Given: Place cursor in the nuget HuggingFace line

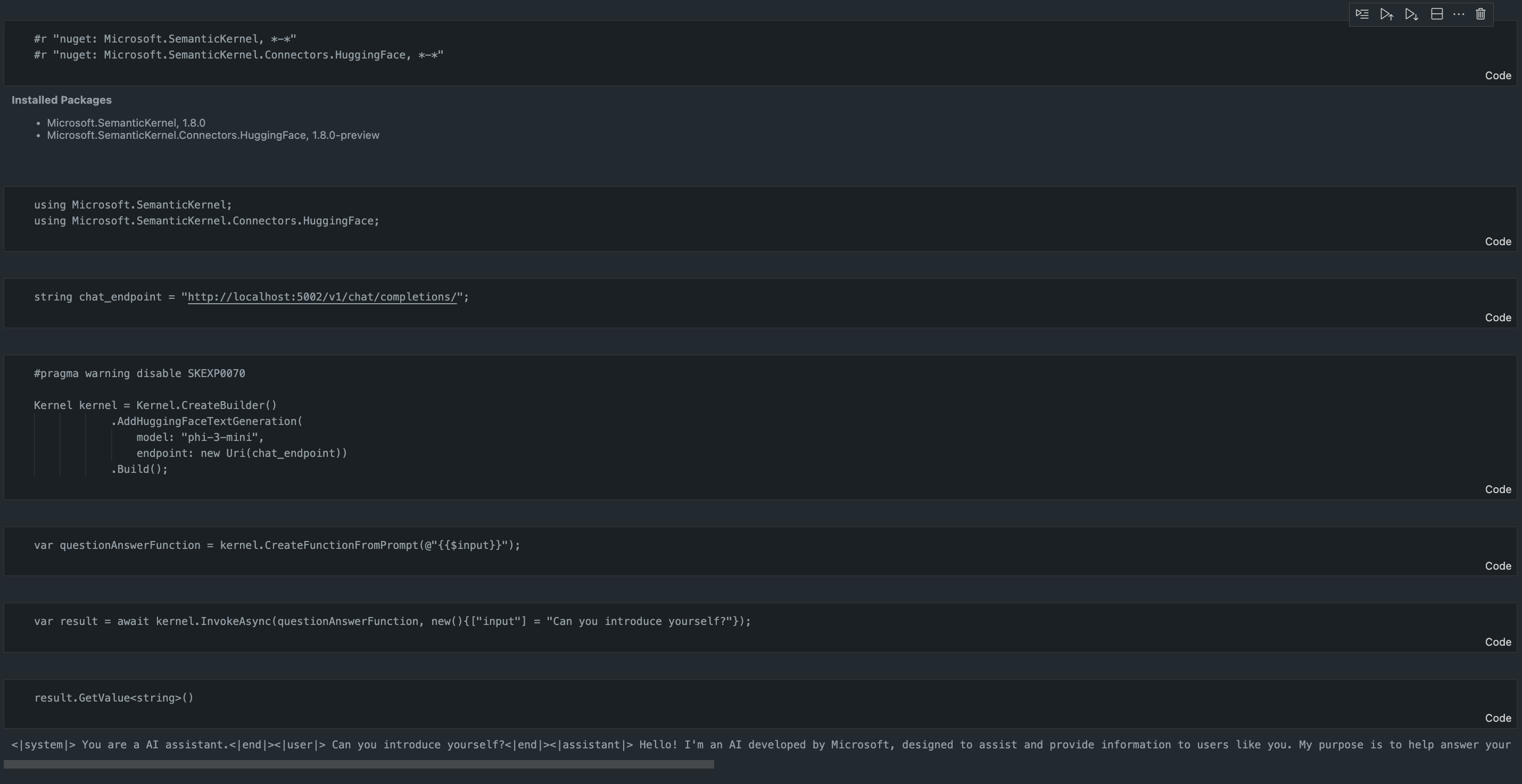Looking at the screenshot, I should click(238, 55).
